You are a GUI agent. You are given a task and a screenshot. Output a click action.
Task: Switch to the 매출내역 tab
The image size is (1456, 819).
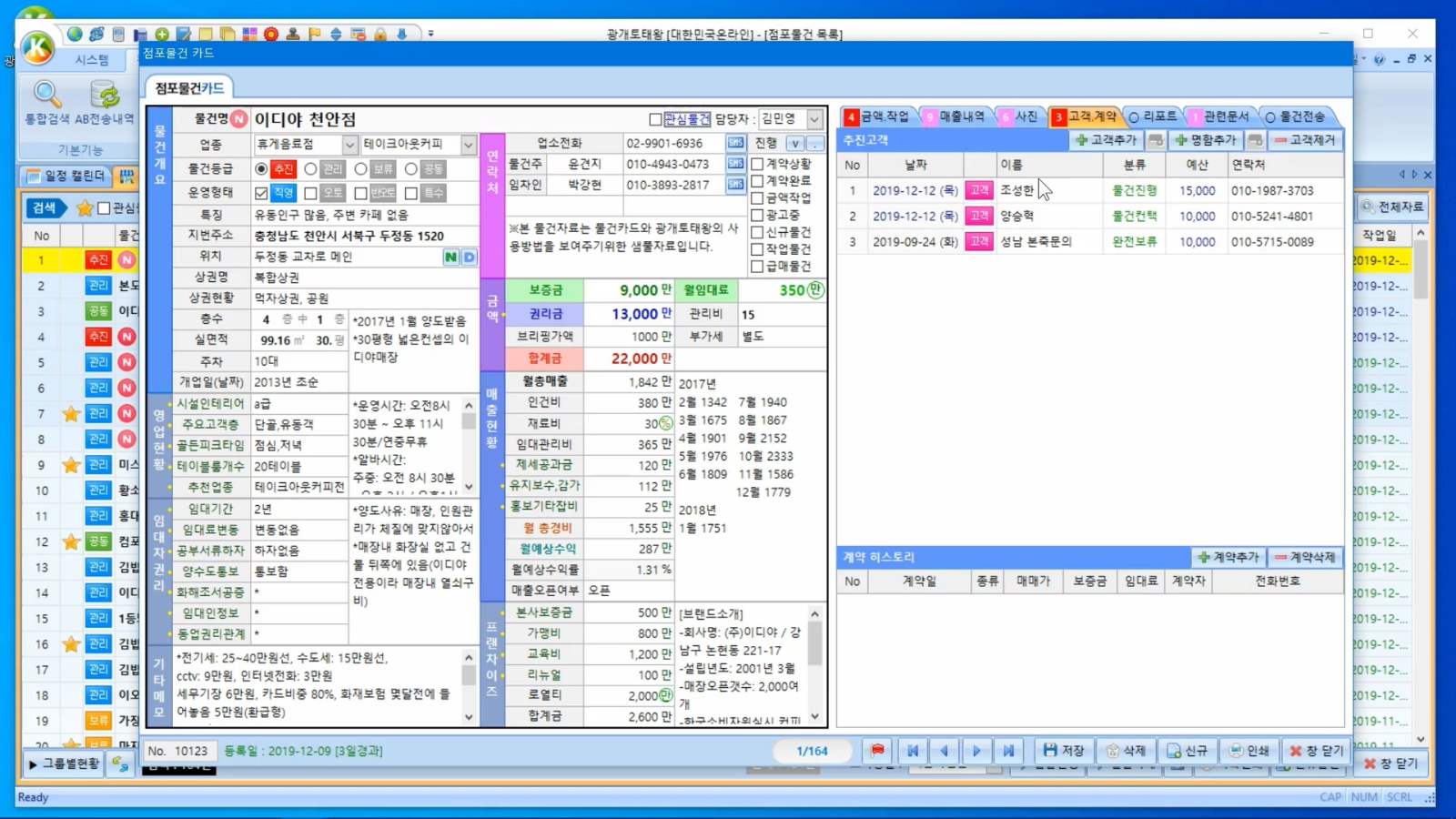point(954,116)
